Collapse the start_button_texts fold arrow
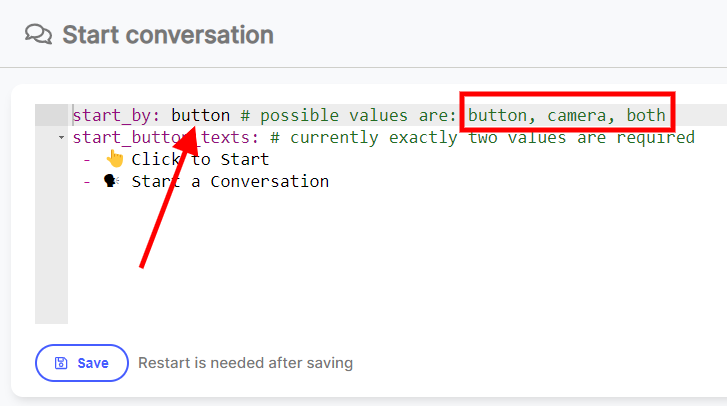727x406 pixels. click(61, 138)
